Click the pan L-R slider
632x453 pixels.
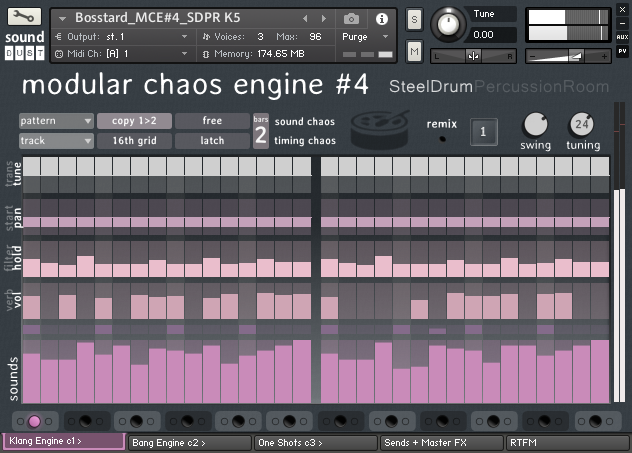(x=473, y=56)
